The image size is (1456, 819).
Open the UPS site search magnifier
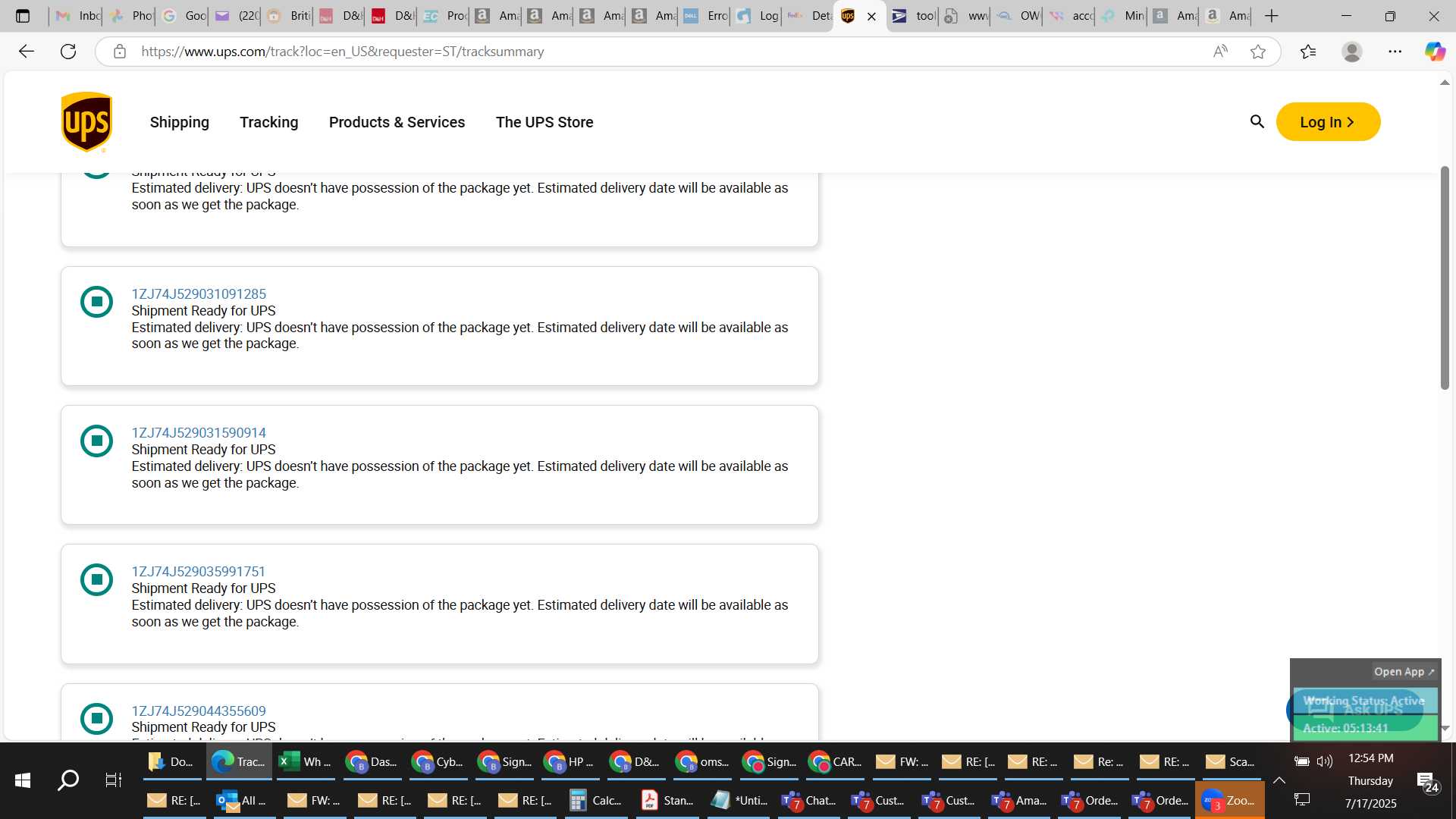(x=1257, y=122)
